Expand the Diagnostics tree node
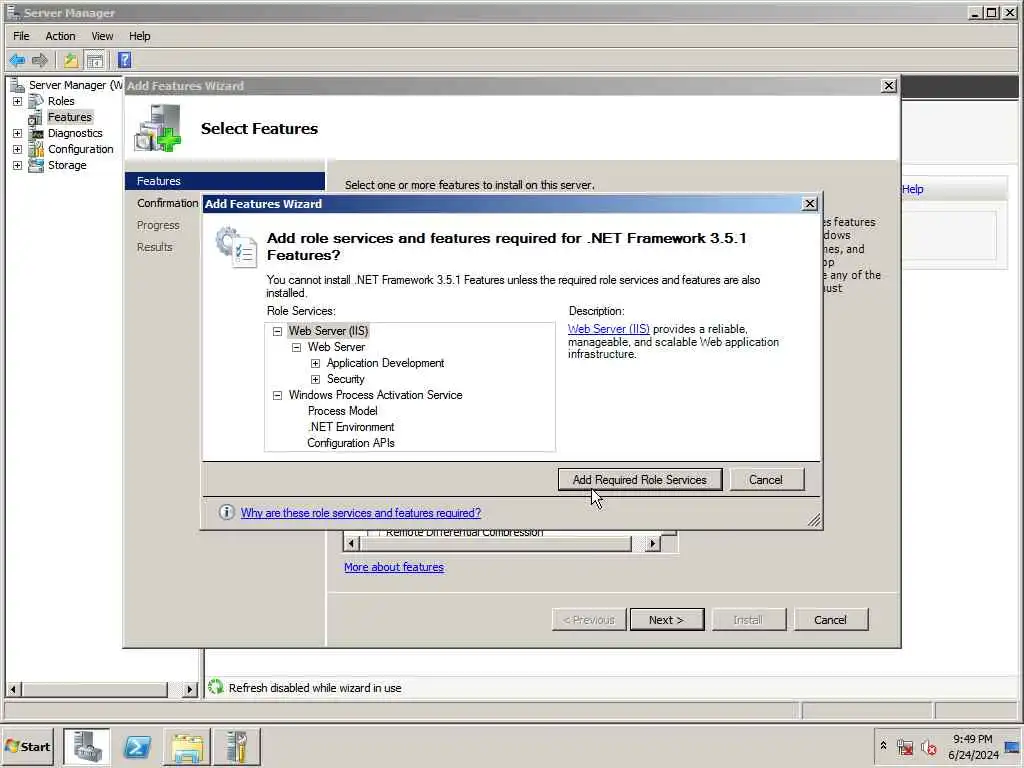The height and width of the screenshot is (768, 1024). [x=18, y=133]
